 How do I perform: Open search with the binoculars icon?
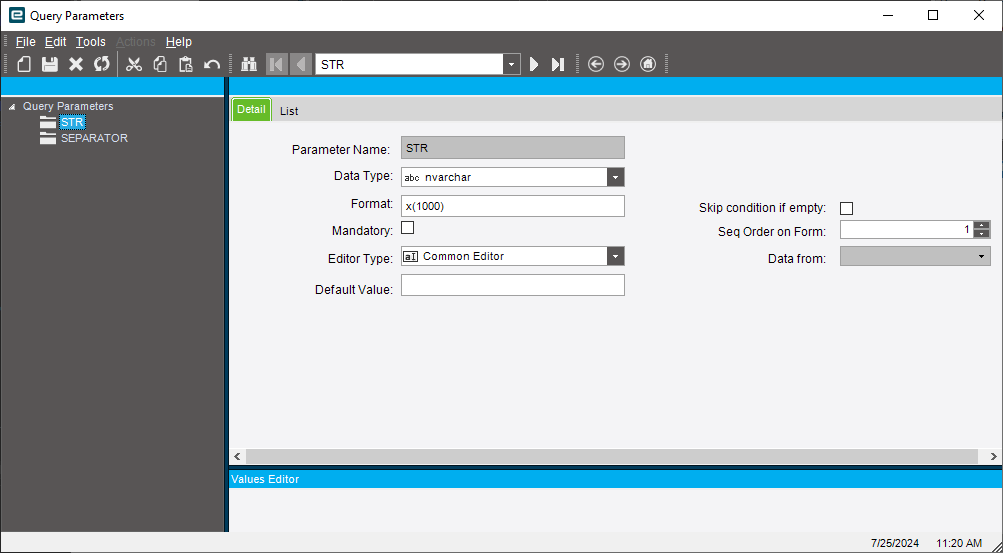point(248,64)
